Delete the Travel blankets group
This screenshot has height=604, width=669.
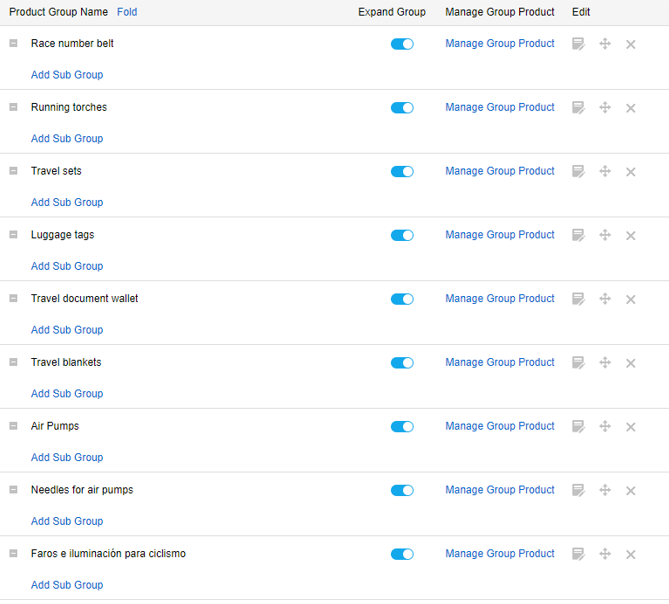[x=630, y=363]
